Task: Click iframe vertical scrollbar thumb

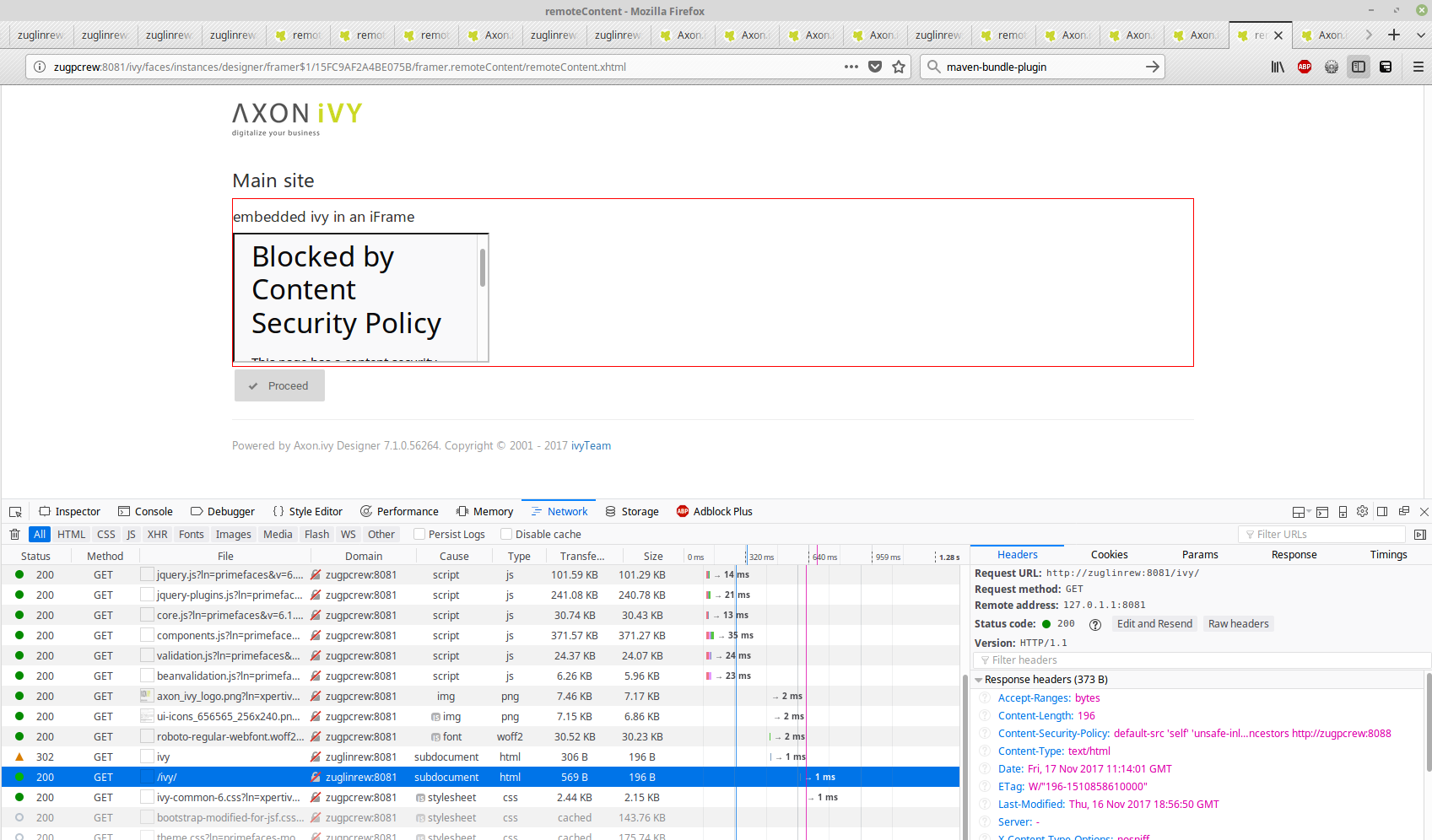Action: [x=483, y=267]
